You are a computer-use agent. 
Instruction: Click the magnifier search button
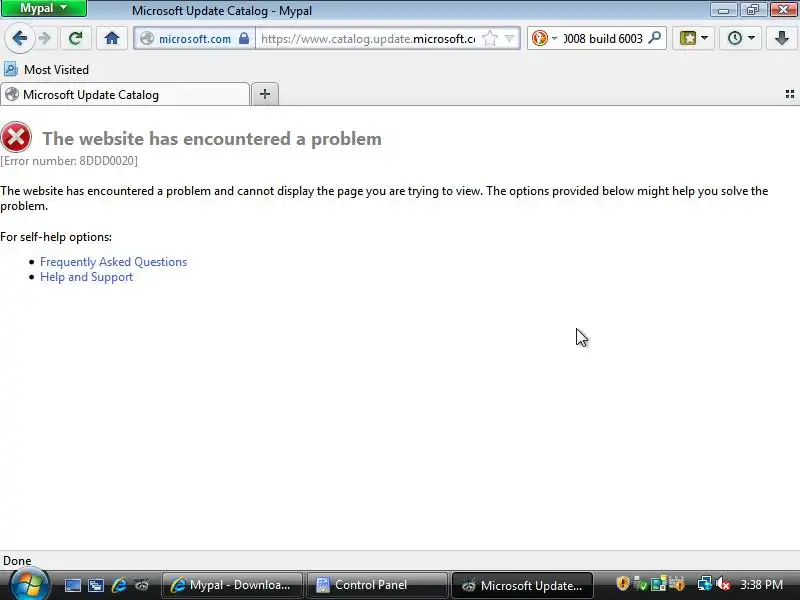tap(655, 38)
